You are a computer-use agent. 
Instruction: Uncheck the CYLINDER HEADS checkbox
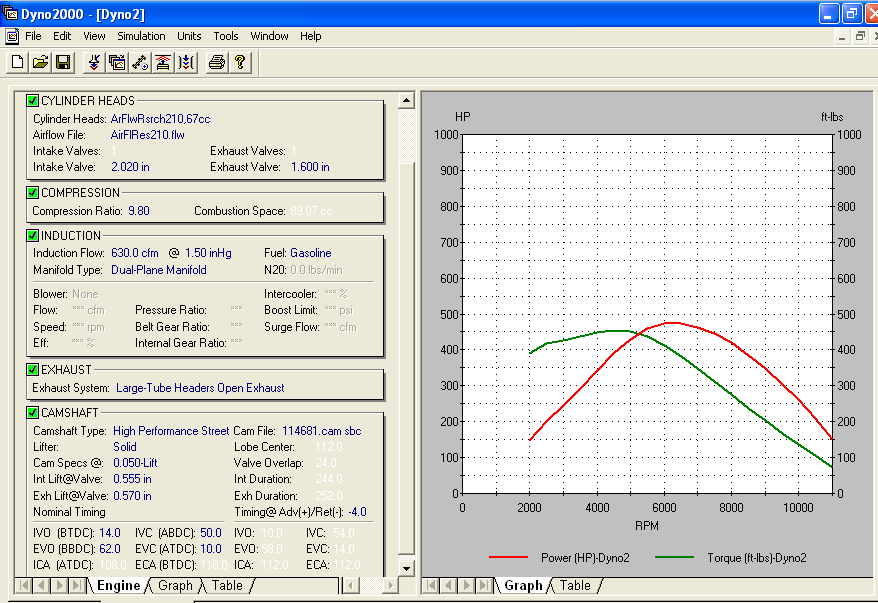click(33, 101)
